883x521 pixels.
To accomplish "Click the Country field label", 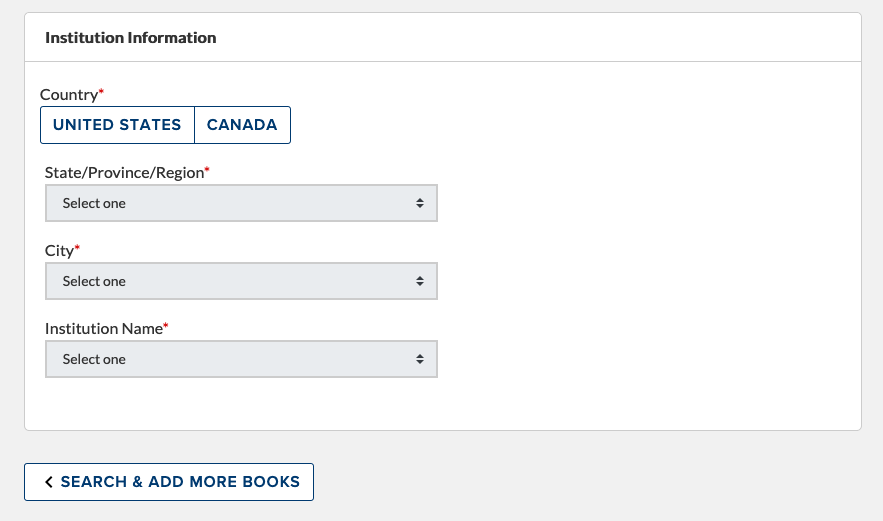I will pos(68,95).
